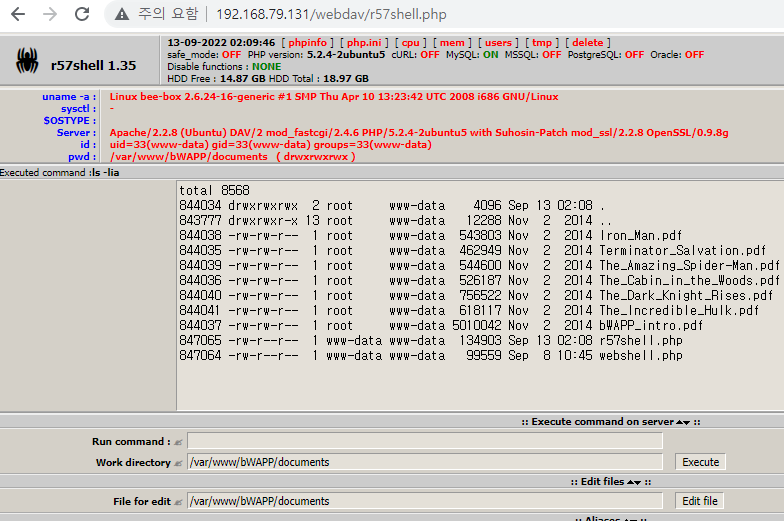This screenshot has height=521, width=784.
Task: Focus the File for edit input field
Action: point(425,501)
